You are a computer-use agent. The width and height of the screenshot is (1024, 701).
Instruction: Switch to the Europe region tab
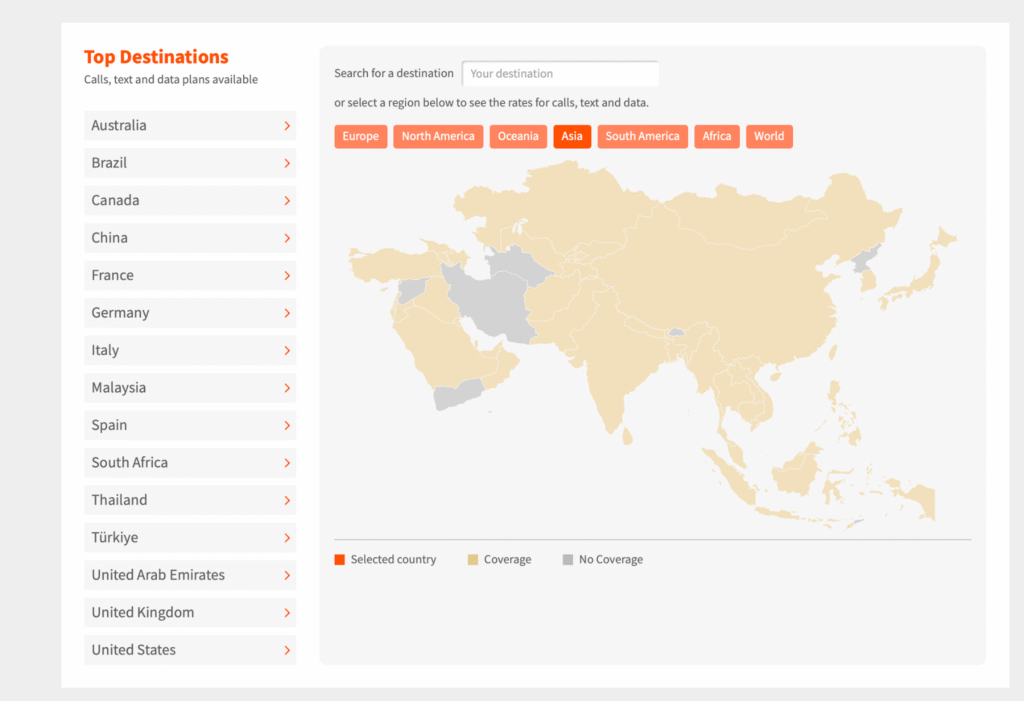pos(360,137)
